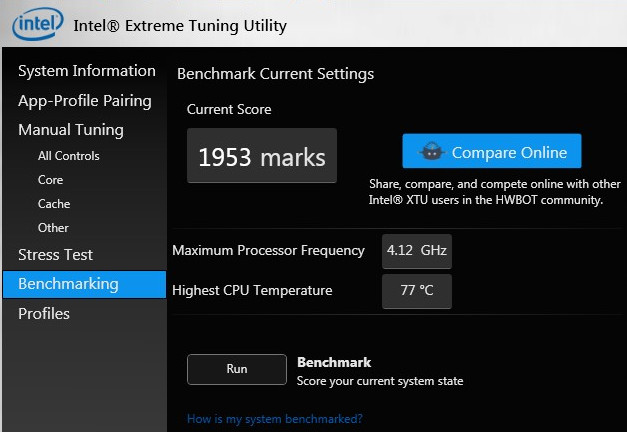Viewport: 627px width, 432px height.
Task: Open the System Information section
Action: tap(86, 71)
